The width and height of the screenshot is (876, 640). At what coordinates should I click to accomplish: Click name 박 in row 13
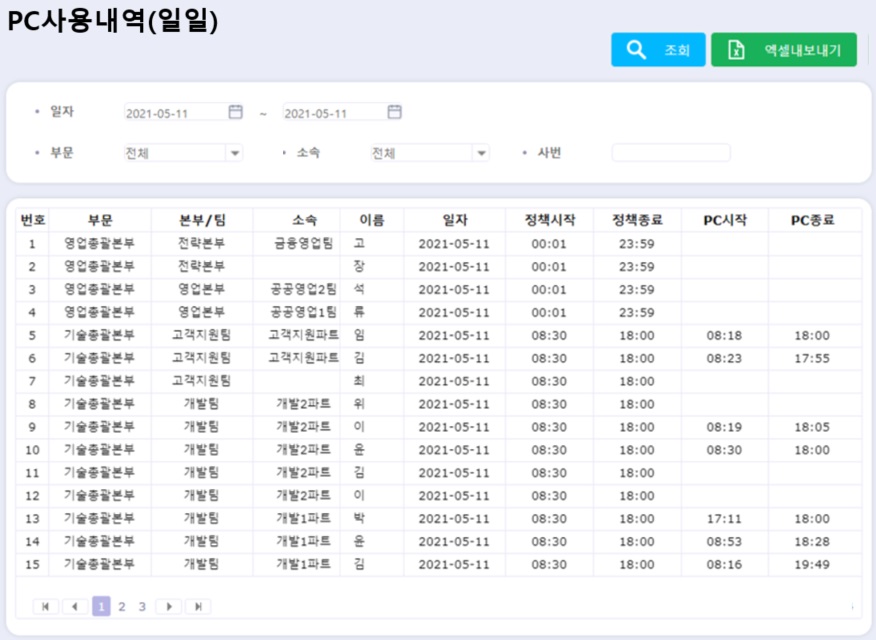point(359,518)
